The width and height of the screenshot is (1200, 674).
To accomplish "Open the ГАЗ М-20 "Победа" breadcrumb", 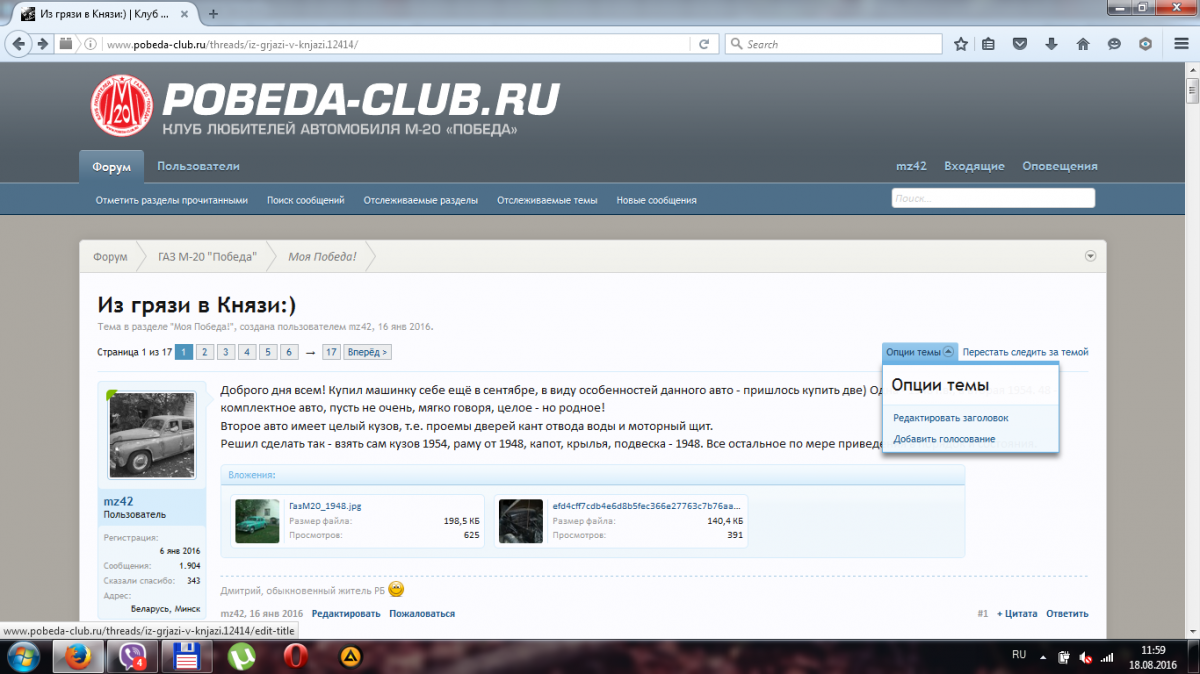I will [207, 257].
